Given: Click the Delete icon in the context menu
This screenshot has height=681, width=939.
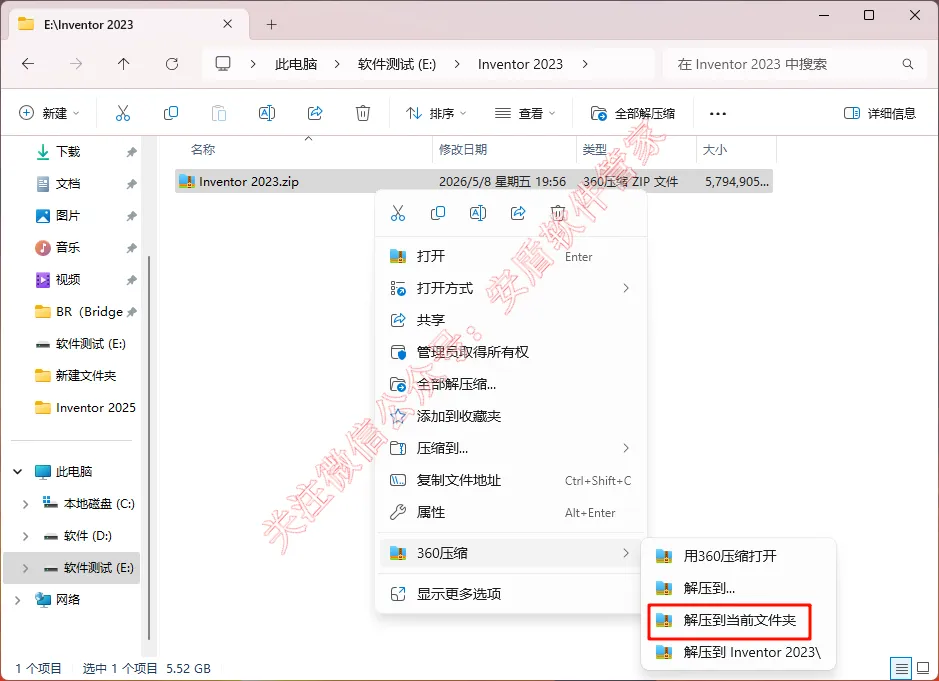Looking at the screenshot, I should [x=558, y=213].
